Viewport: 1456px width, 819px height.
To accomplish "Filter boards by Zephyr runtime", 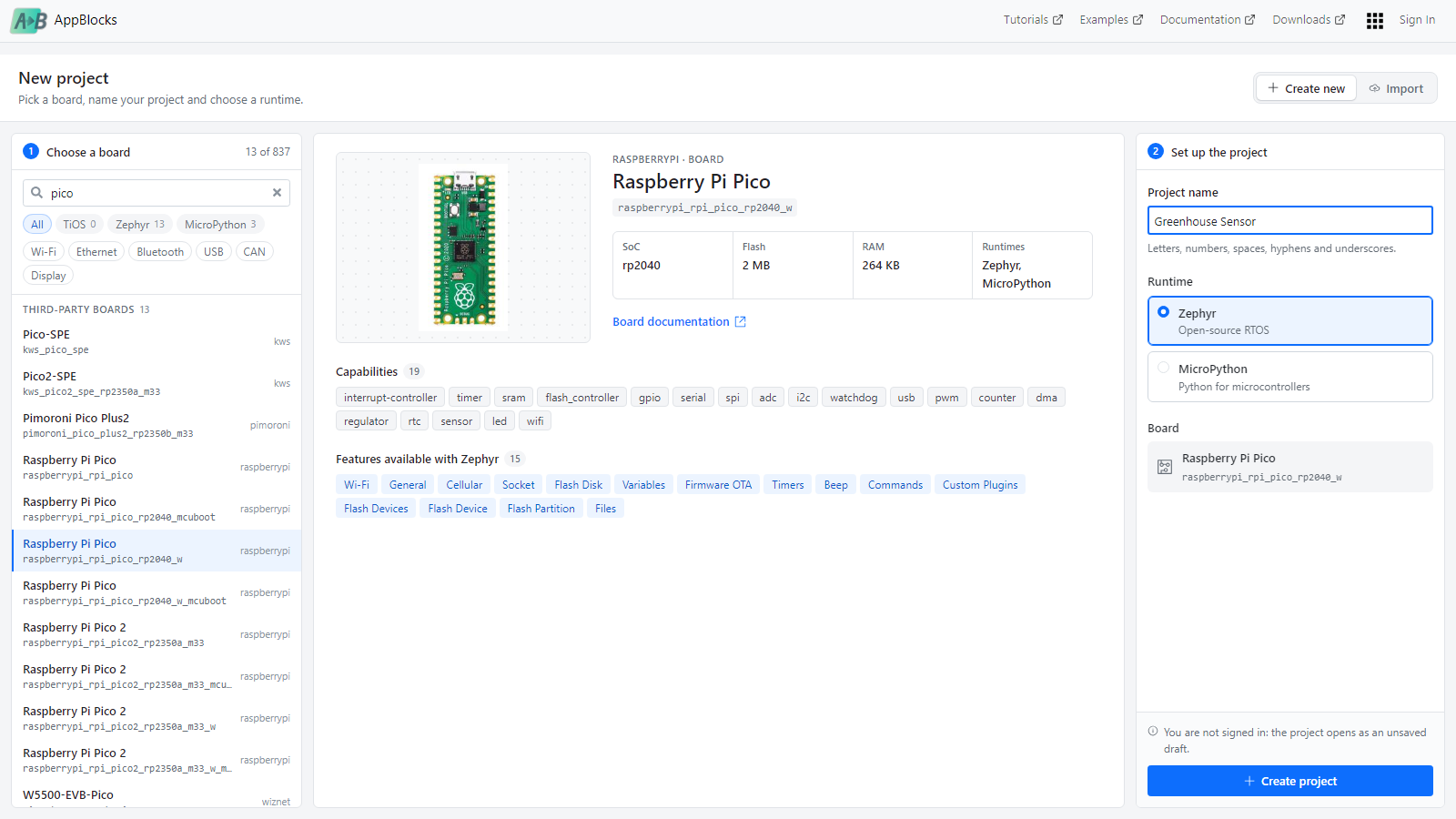I will [x=140, y=225].
